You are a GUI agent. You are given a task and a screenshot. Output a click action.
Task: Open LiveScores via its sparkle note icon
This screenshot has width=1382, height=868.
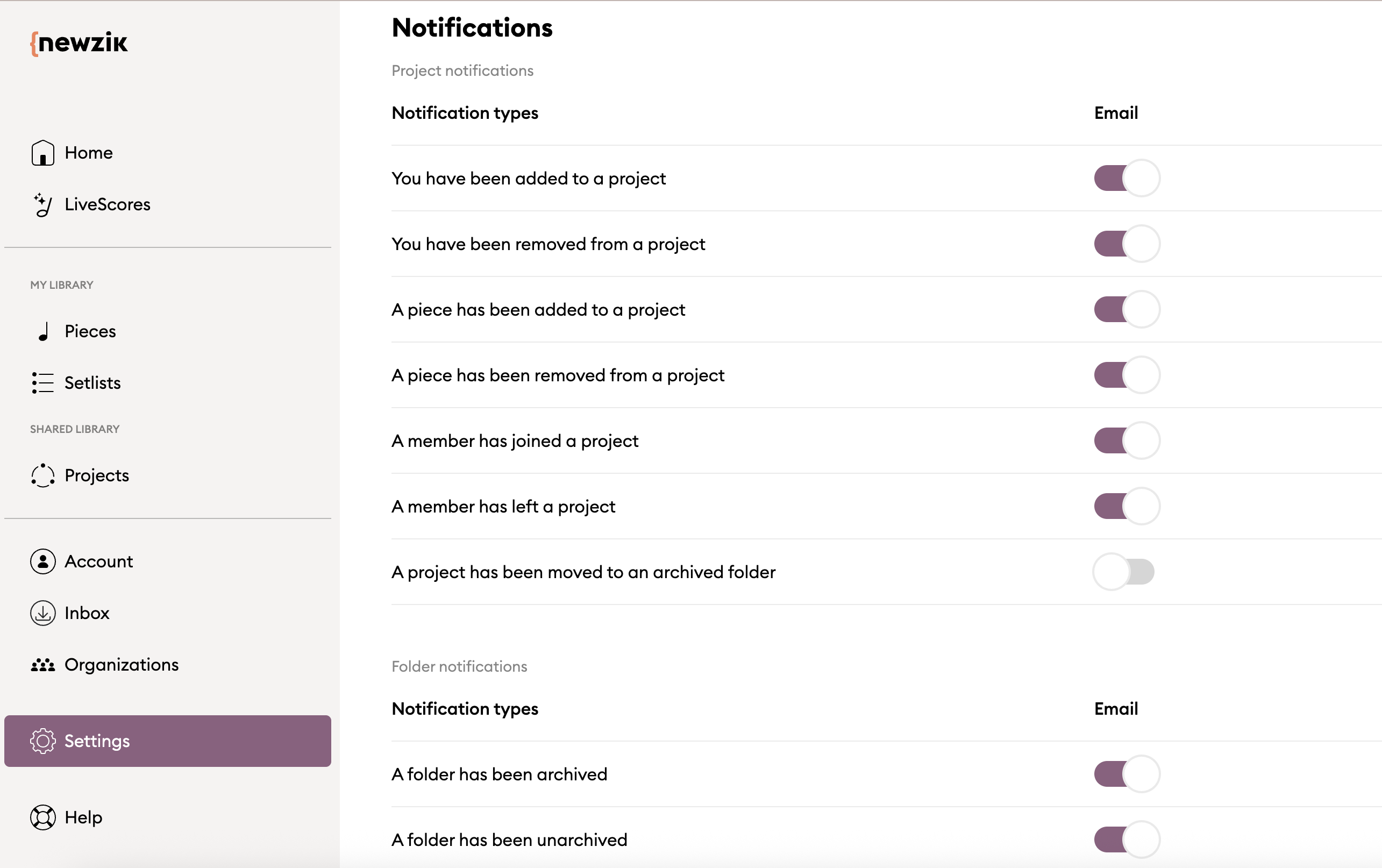tap(42, 205)
